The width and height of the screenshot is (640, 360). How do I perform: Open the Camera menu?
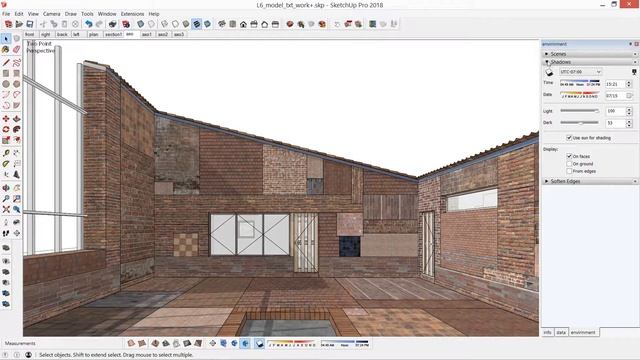(51, 14)
